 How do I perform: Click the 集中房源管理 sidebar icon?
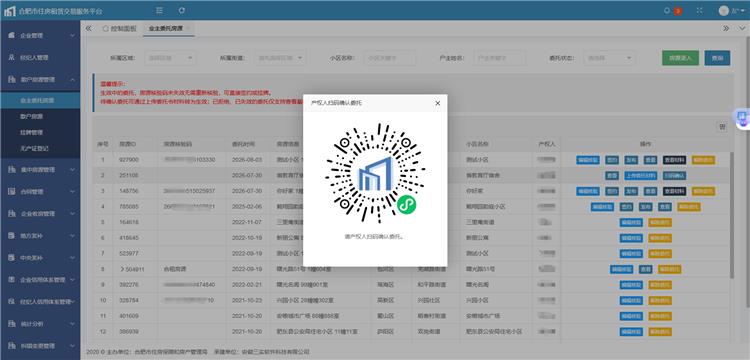click(x=11, y=170)
